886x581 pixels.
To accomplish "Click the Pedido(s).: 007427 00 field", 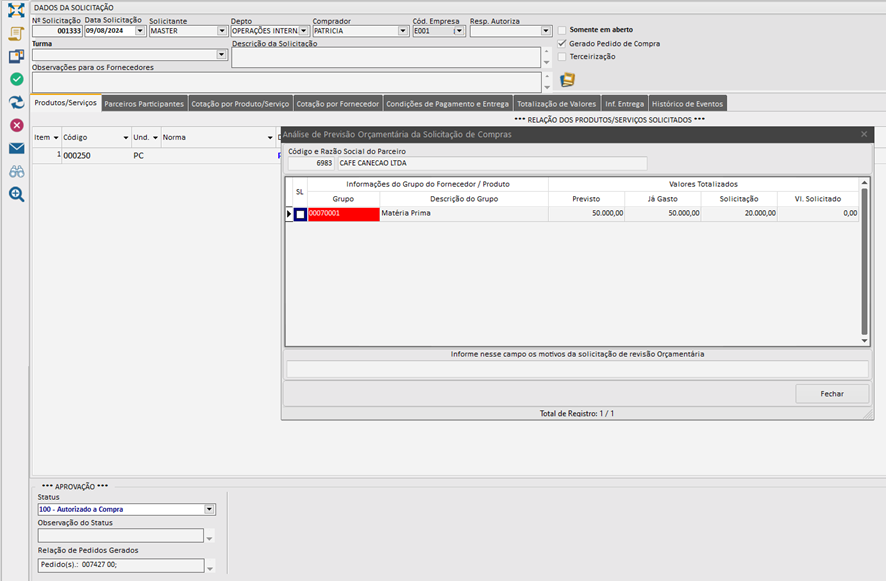I will point(121,565).
